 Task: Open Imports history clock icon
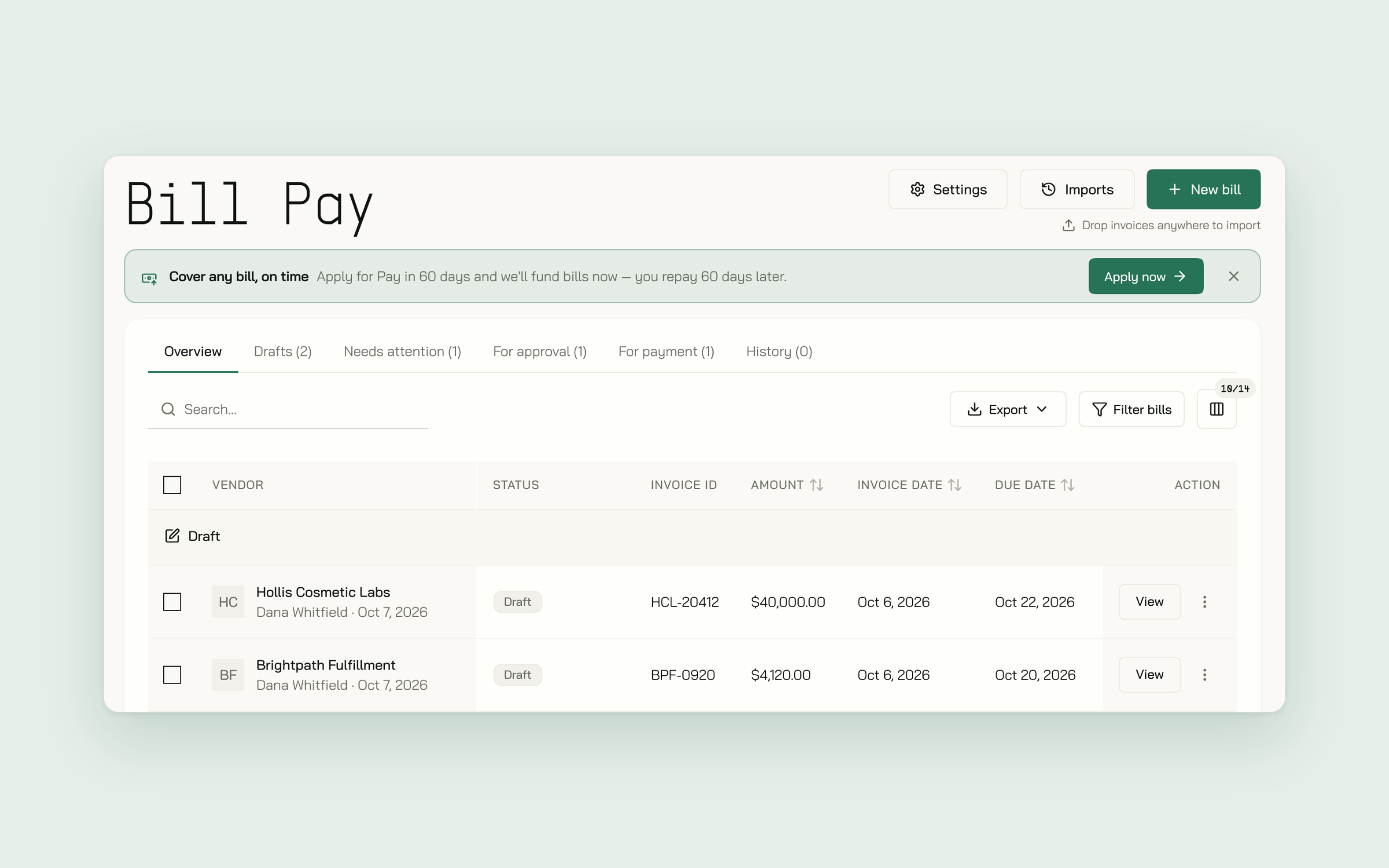pos(1049,189)
